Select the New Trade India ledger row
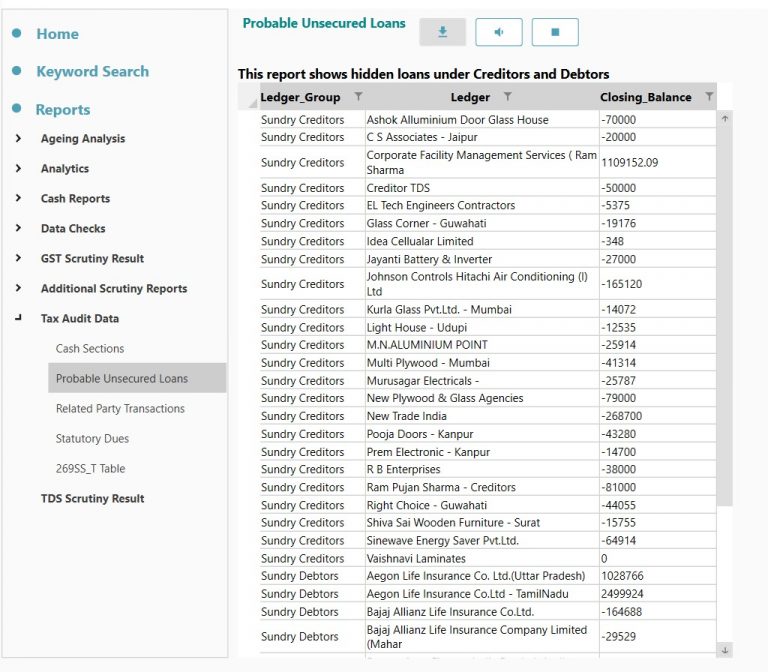768x672 pixels. tap(406, 416)
